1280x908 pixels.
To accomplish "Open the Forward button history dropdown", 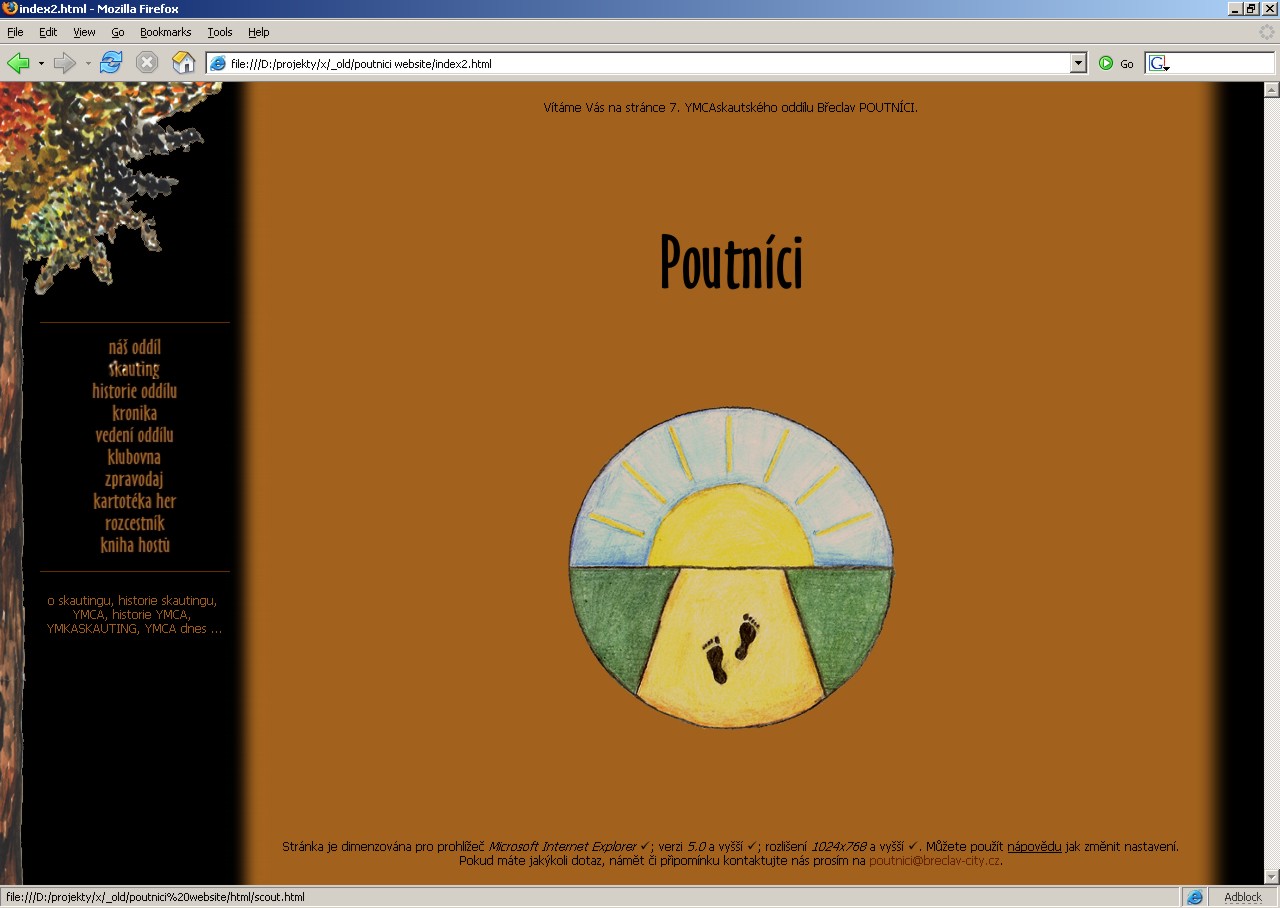I will pos(88,64).
